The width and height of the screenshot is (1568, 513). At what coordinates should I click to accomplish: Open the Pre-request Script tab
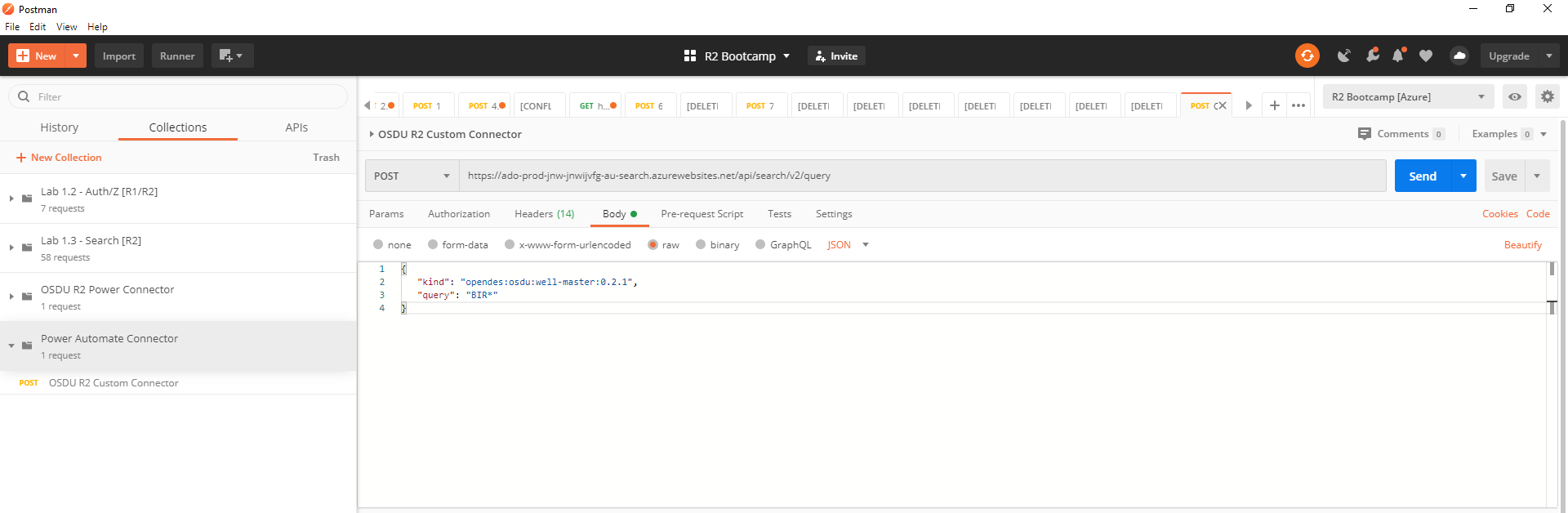coord(702,214)
